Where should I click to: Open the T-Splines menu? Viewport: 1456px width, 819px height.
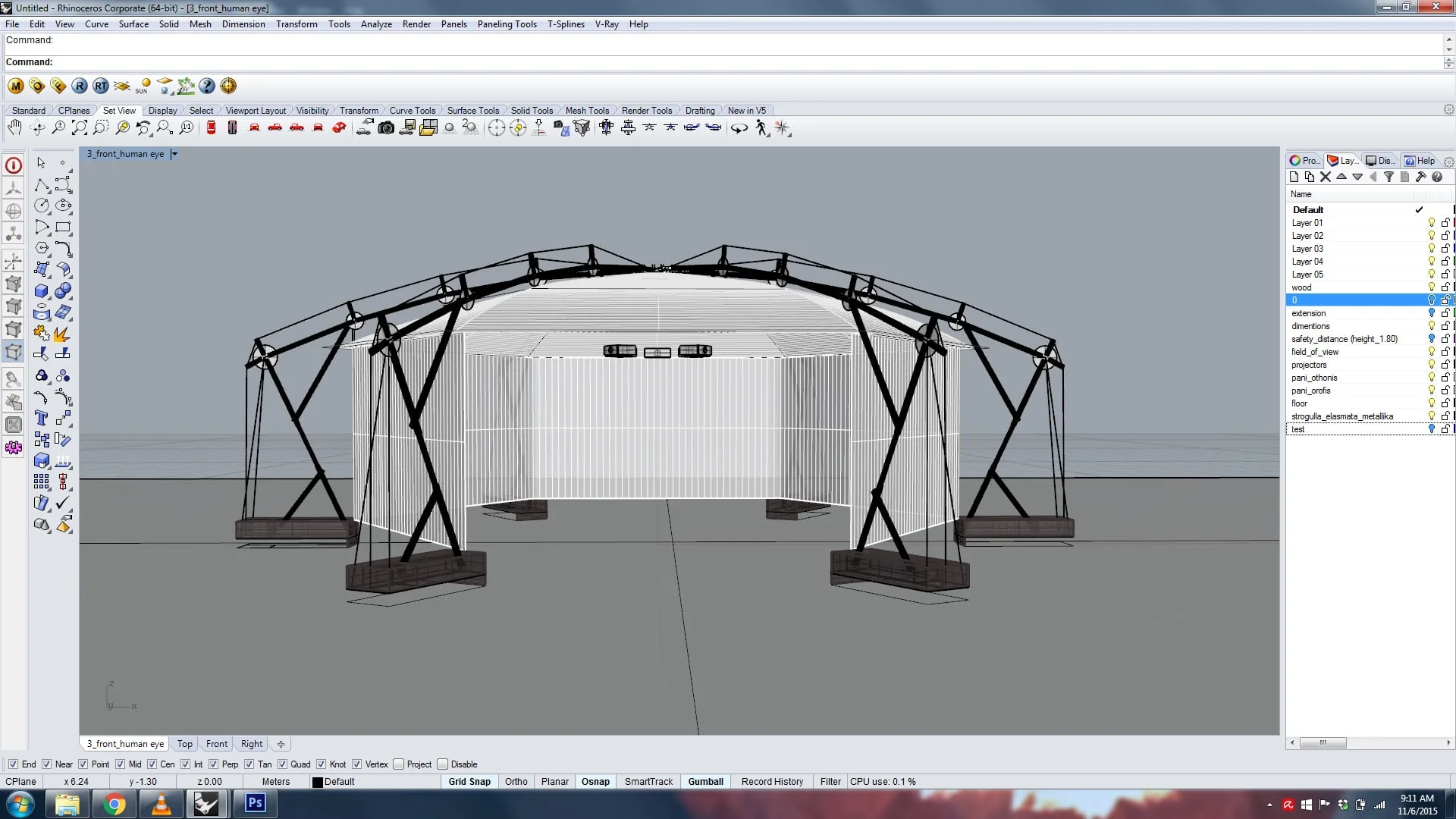[566, 24]
